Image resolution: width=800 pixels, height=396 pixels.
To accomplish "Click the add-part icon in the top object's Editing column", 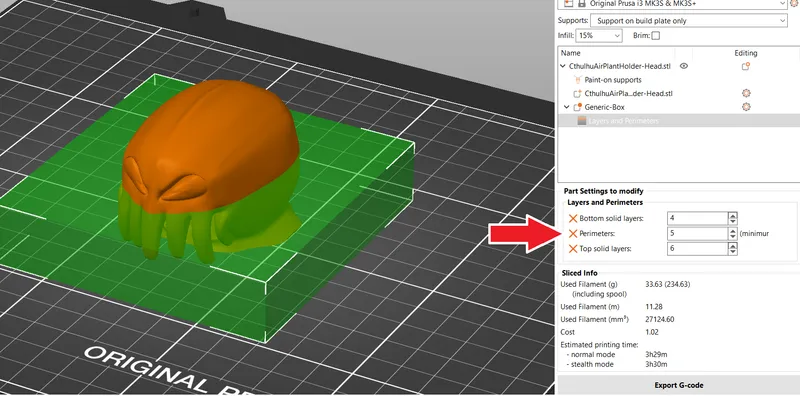I will 745,66.
